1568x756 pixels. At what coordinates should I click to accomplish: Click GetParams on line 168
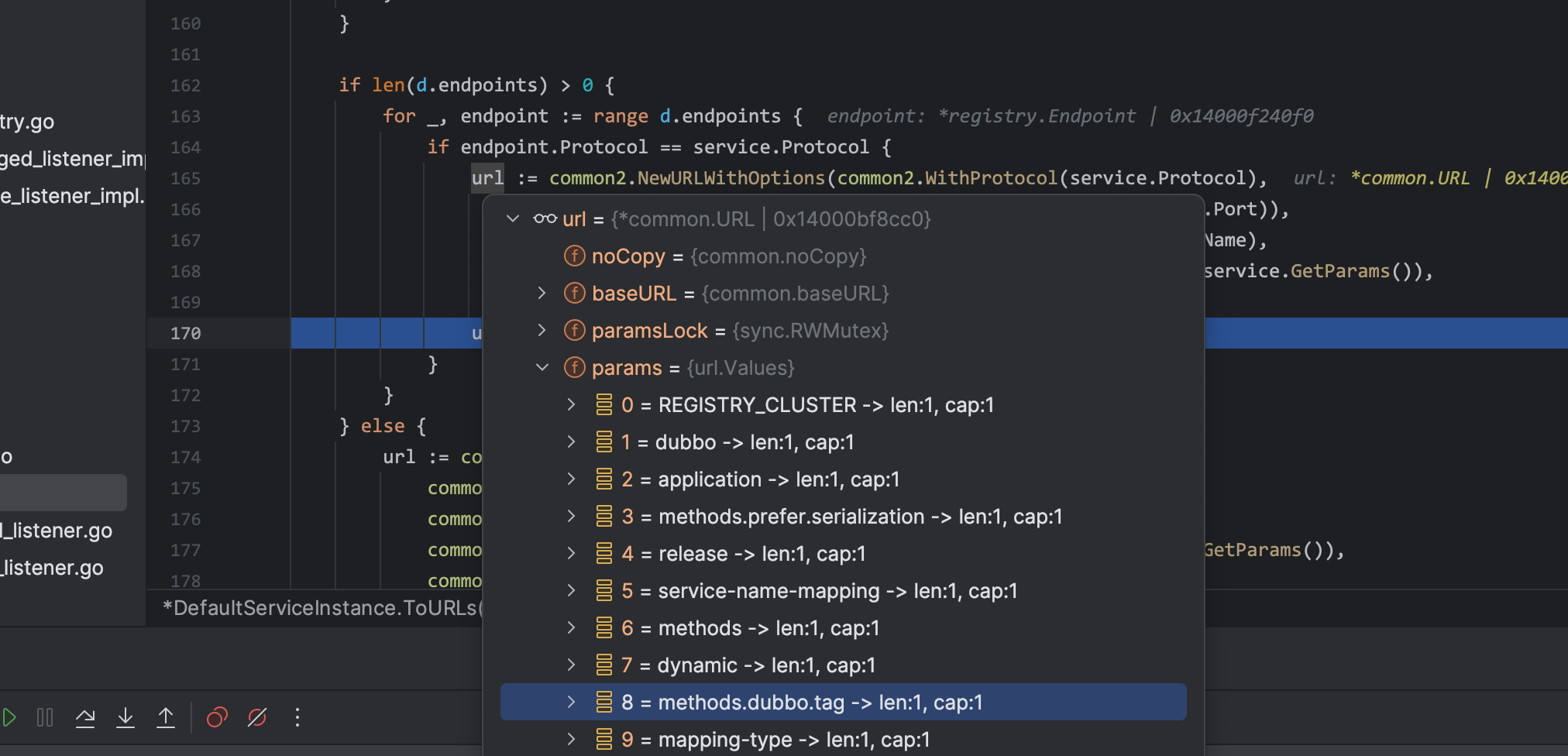pos(1340,271)
